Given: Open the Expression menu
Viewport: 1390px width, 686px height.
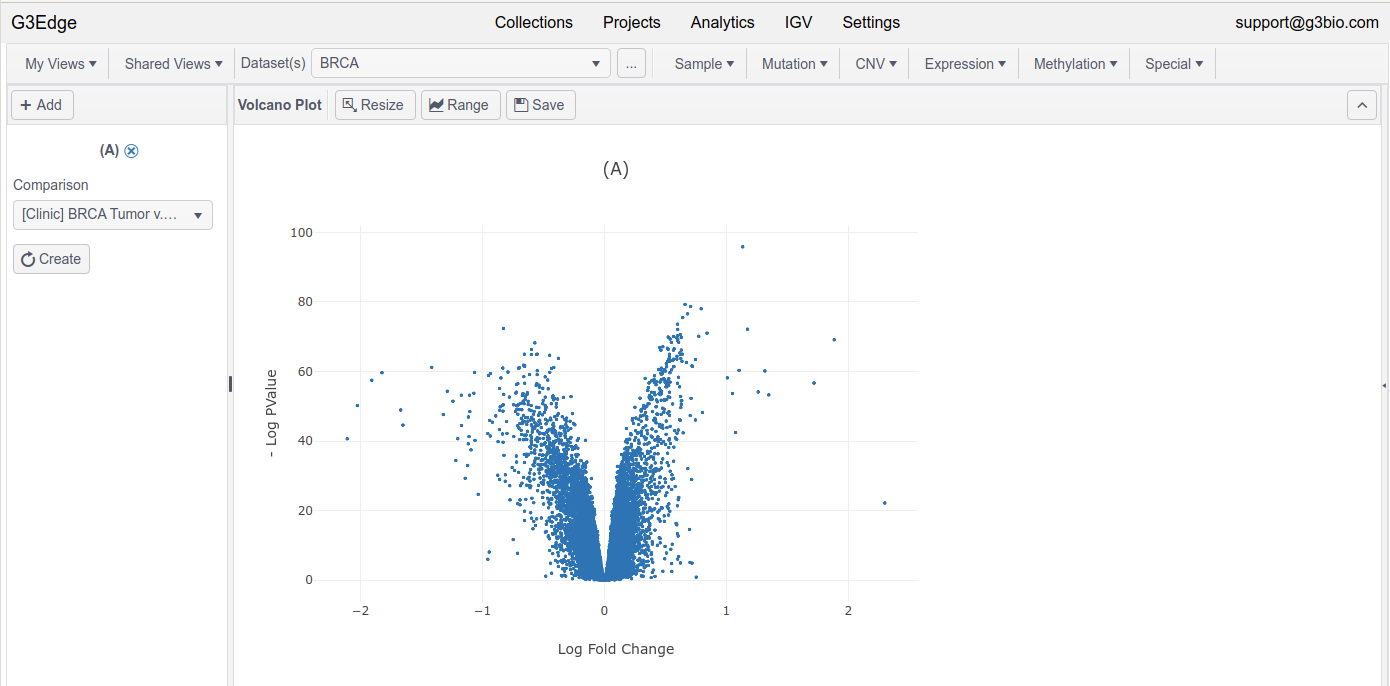Looking at the screenshot, I should point(965,63).
